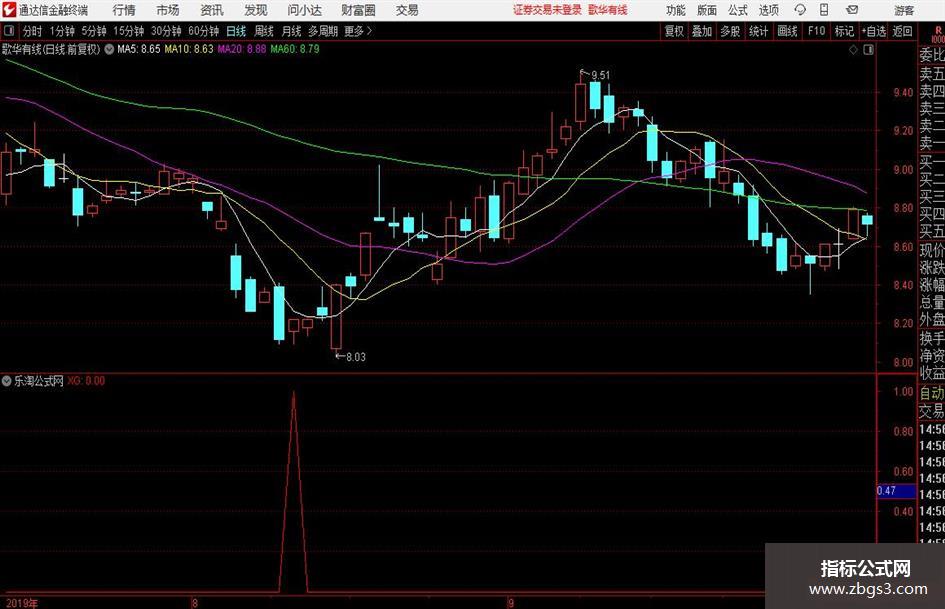Open the 行情 menu

(124, 10)
